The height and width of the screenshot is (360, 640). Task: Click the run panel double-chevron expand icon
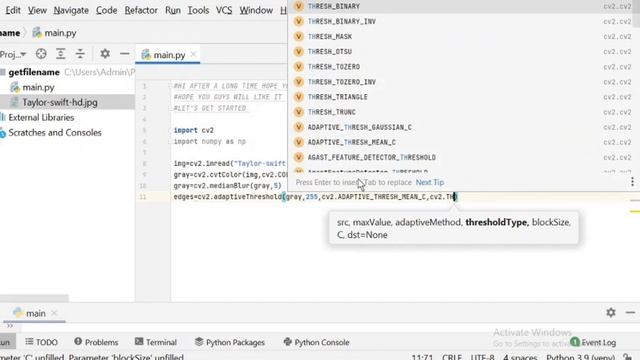(9, 326)
